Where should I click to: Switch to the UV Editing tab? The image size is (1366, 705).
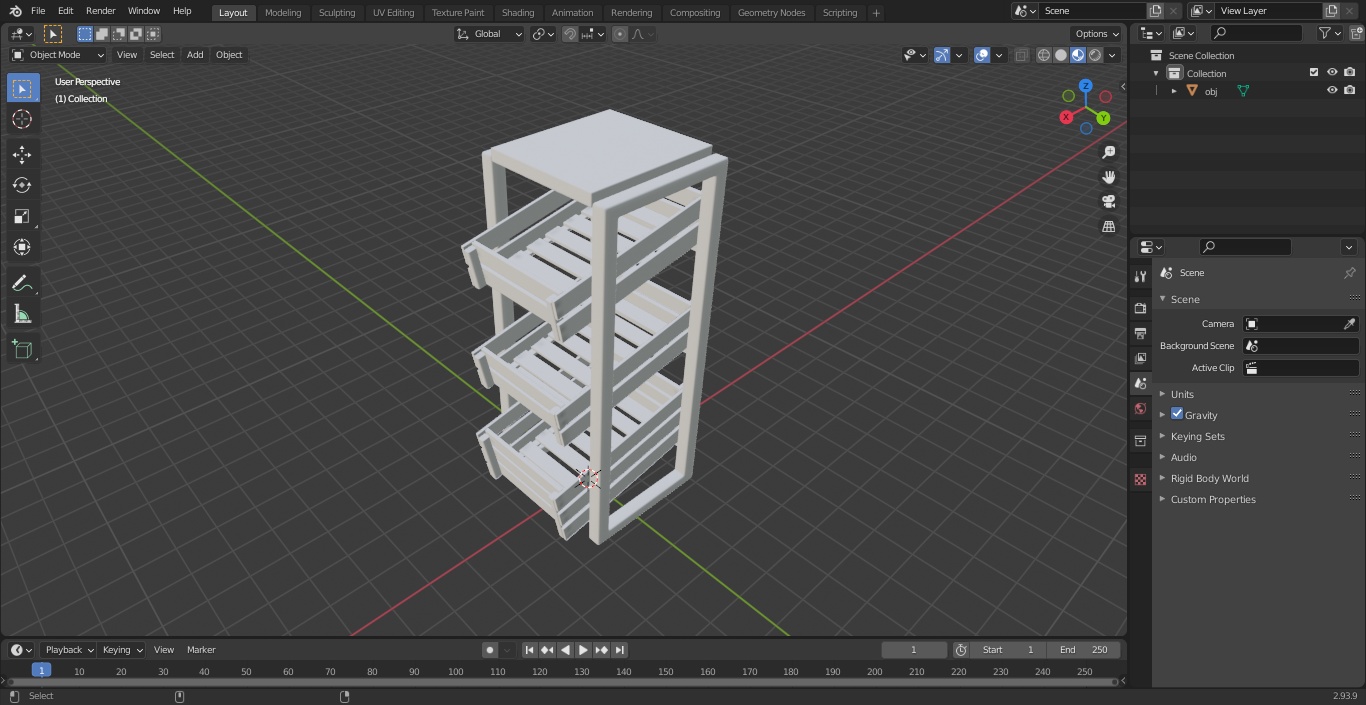pos(393,12)
